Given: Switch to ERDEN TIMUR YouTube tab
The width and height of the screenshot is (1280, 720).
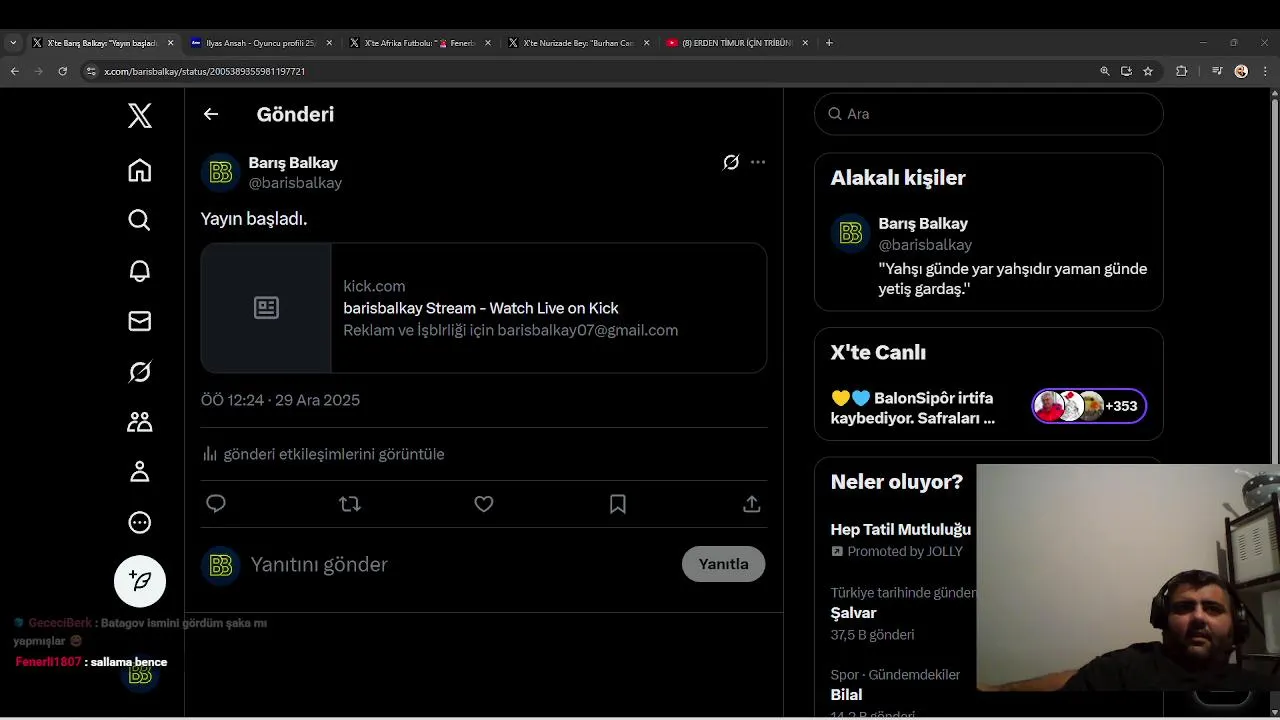Looking at the screenshot, I should [737, 43].
